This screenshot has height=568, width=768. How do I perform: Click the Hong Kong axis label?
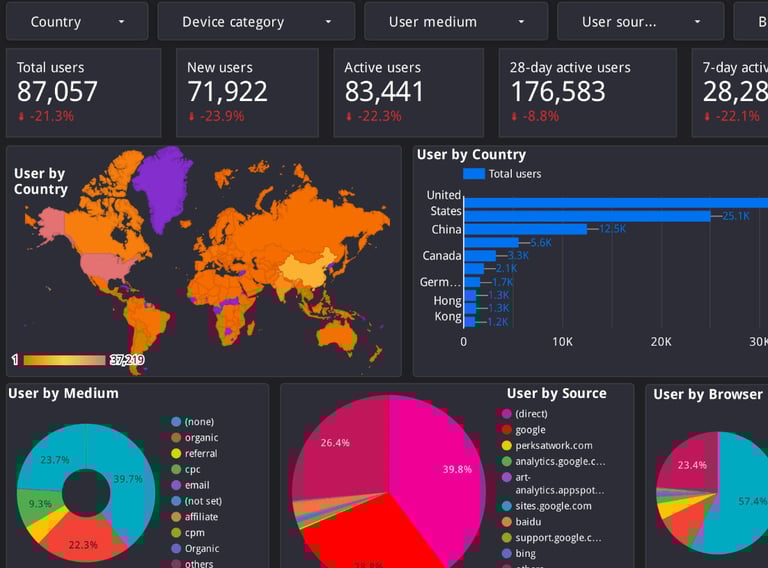coord(447,308)
